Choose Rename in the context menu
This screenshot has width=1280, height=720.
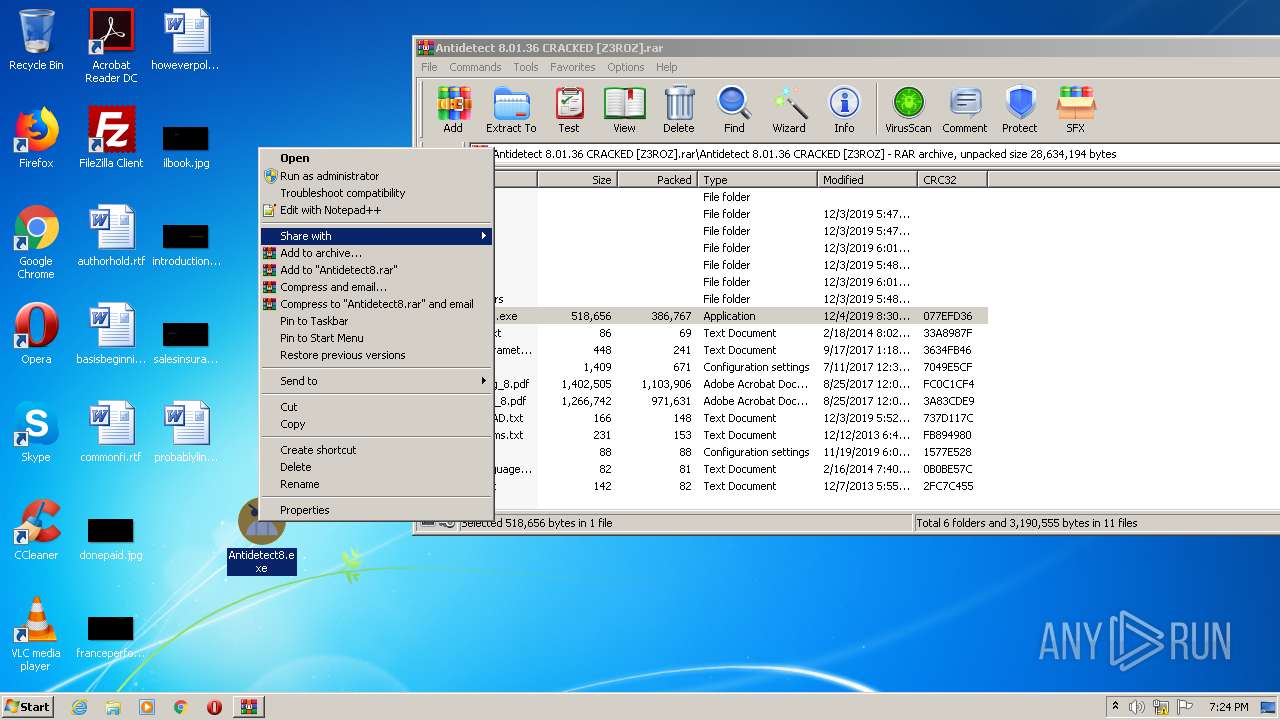pyautogui.click(x=376, y=484)
